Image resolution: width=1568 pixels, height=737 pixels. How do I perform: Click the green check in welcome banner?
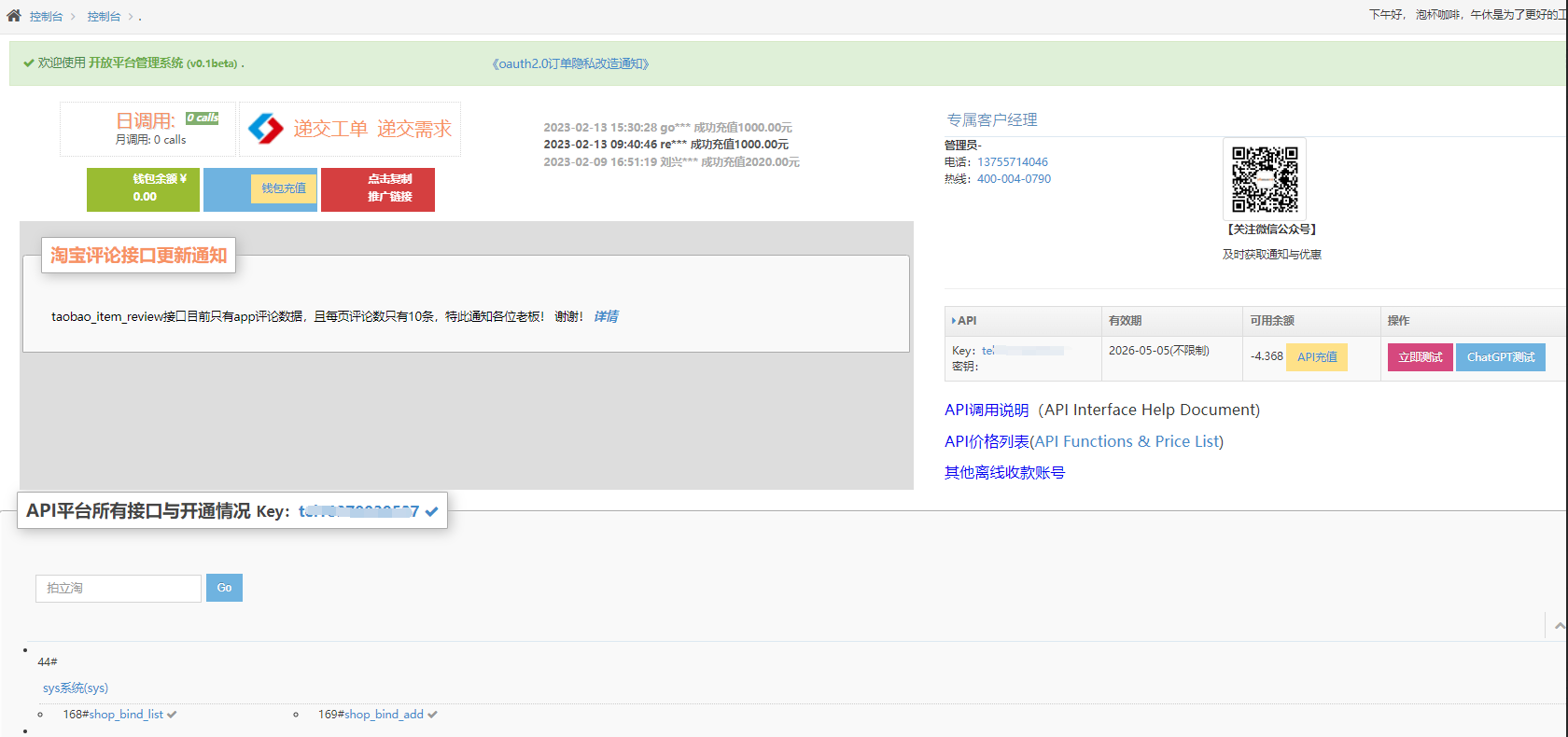tap(29, 63)
